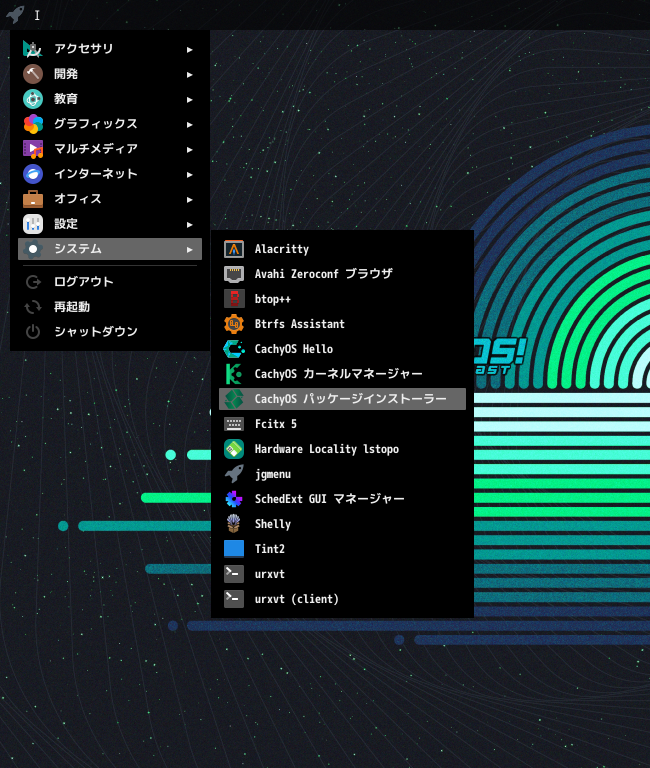The image size is (650, 768).
Task: Launch Alacritty from the system submenu
Action: click(x=342, y=249)
